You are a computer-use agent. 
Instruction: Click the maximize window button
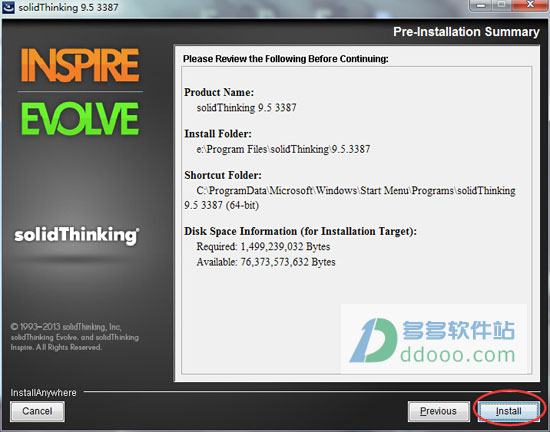tap(502, 5)
